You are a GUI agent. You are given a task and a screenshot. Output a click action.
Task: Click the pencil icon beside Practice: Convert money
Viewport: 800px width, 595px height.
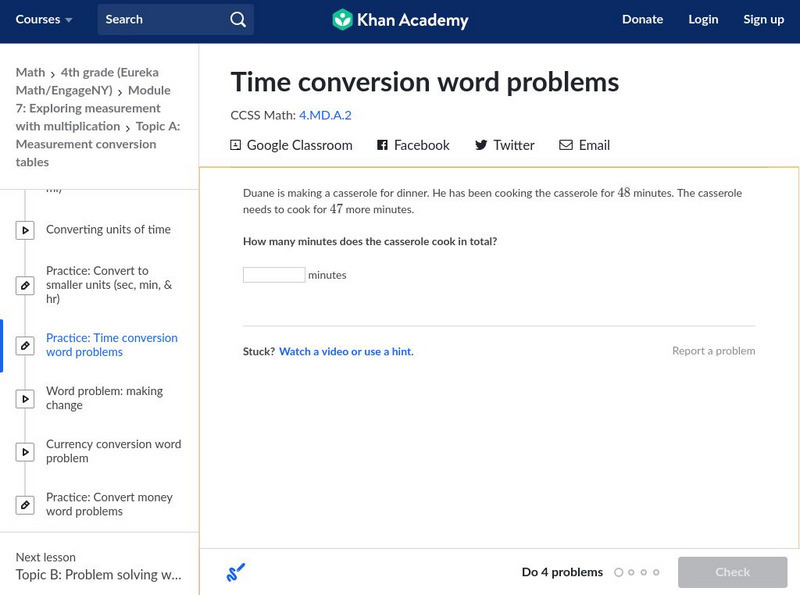tap(23, 504)
